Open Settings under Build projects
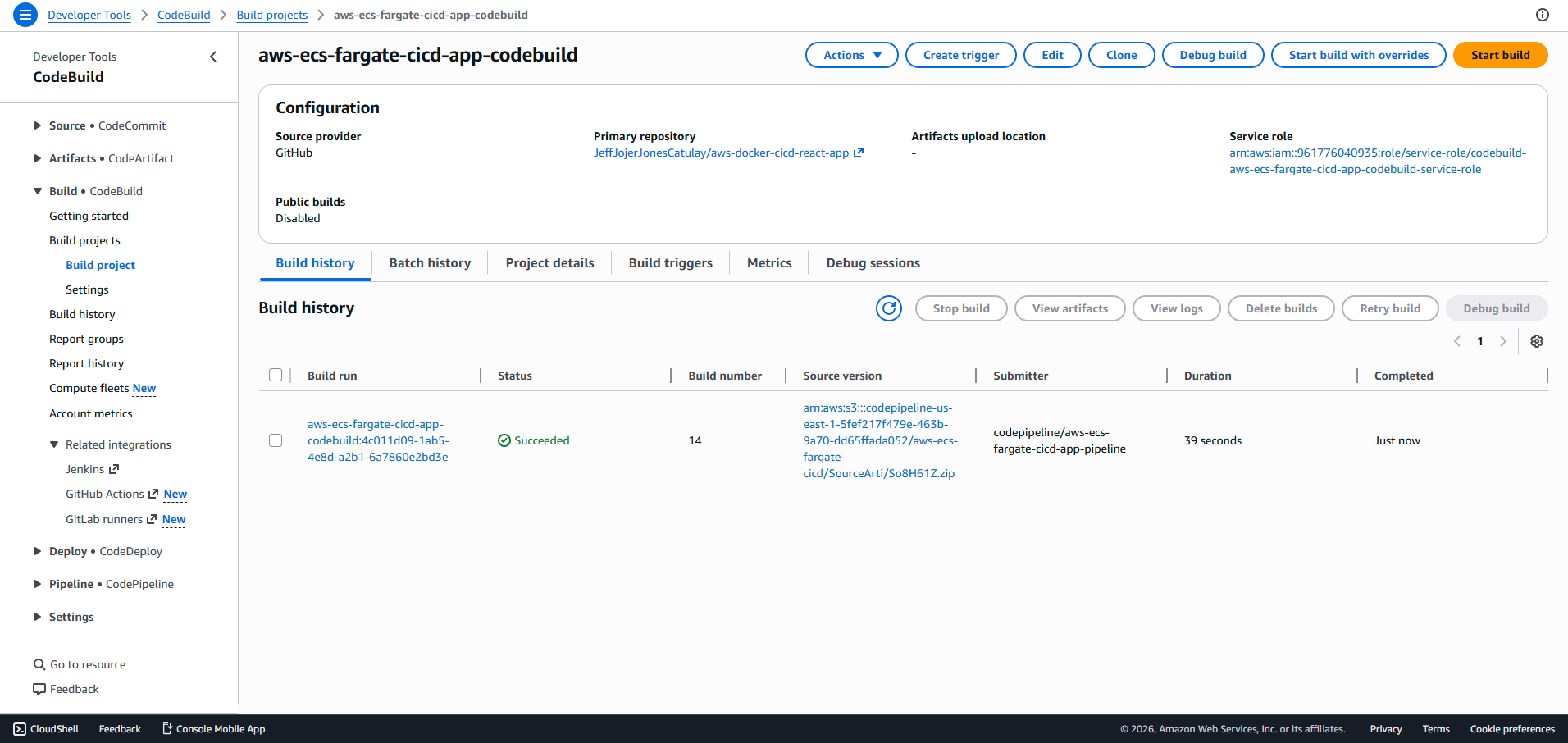 87,289
